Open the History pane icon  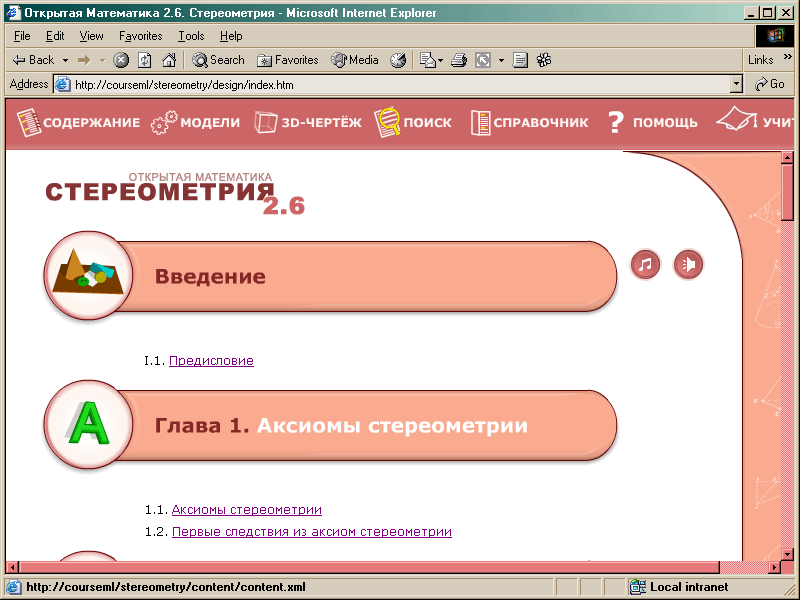coord(398,60)
